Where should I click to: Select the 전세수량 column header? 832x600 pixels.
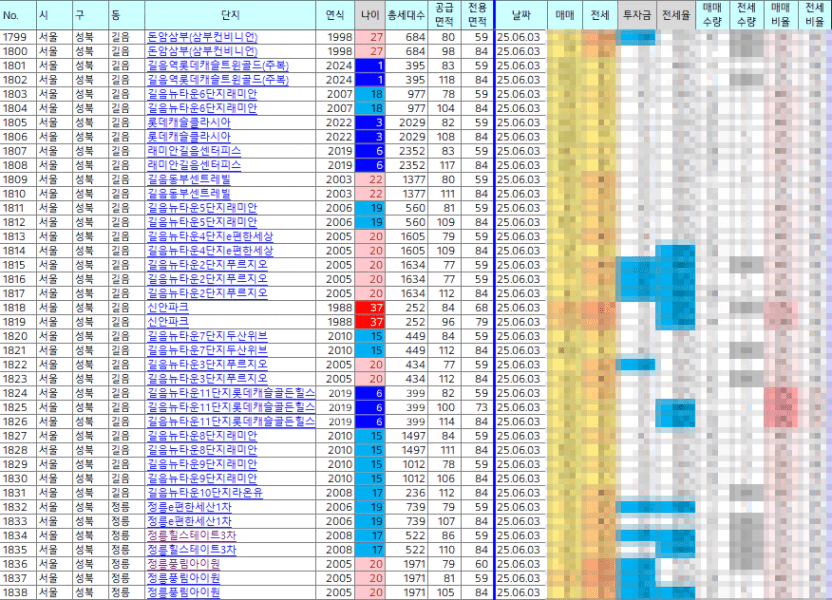pos(747,15)
